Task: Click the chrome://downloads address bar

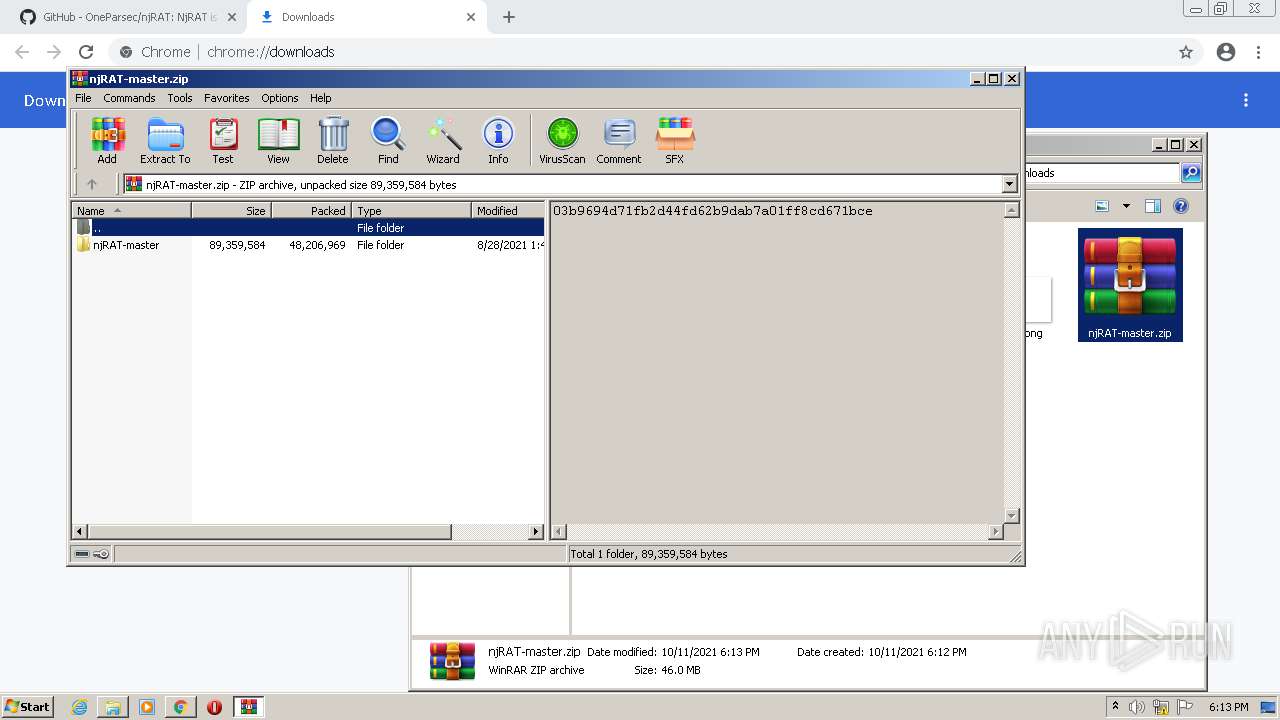Action: [640, 52]
